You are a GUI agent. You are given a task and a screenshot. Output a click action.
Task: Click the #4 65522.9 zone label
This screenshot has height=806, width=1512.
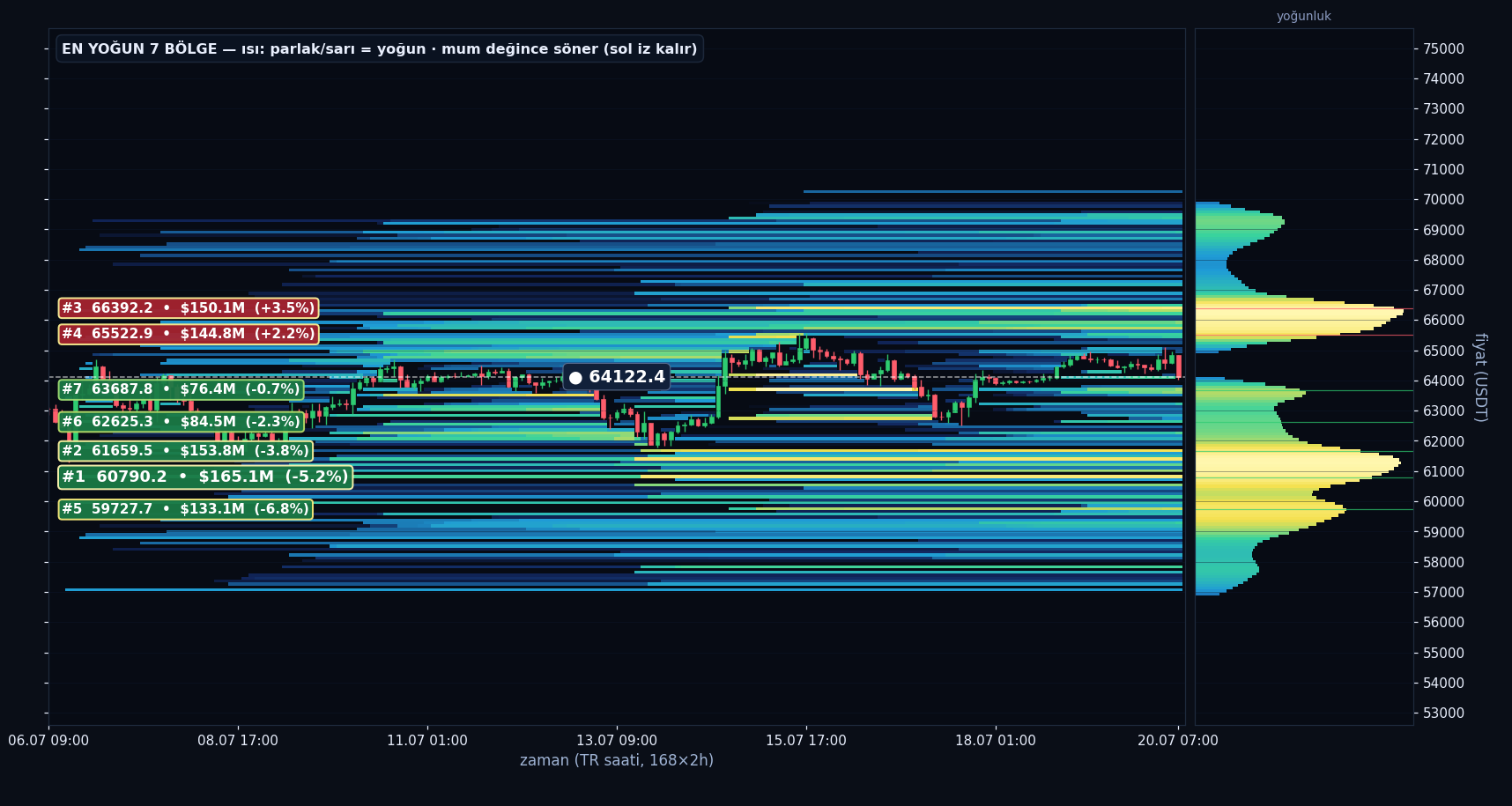click(189, 334)
